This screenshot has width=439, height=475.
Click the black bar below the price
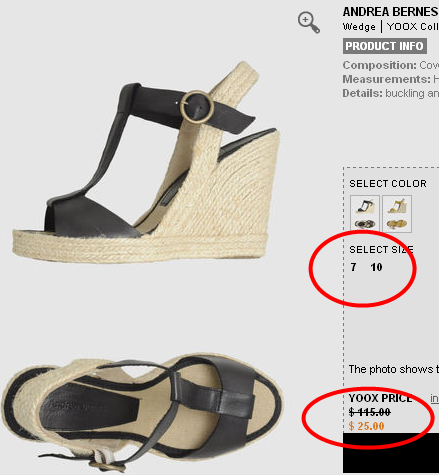pyautogui.click(x=391, y=453)
